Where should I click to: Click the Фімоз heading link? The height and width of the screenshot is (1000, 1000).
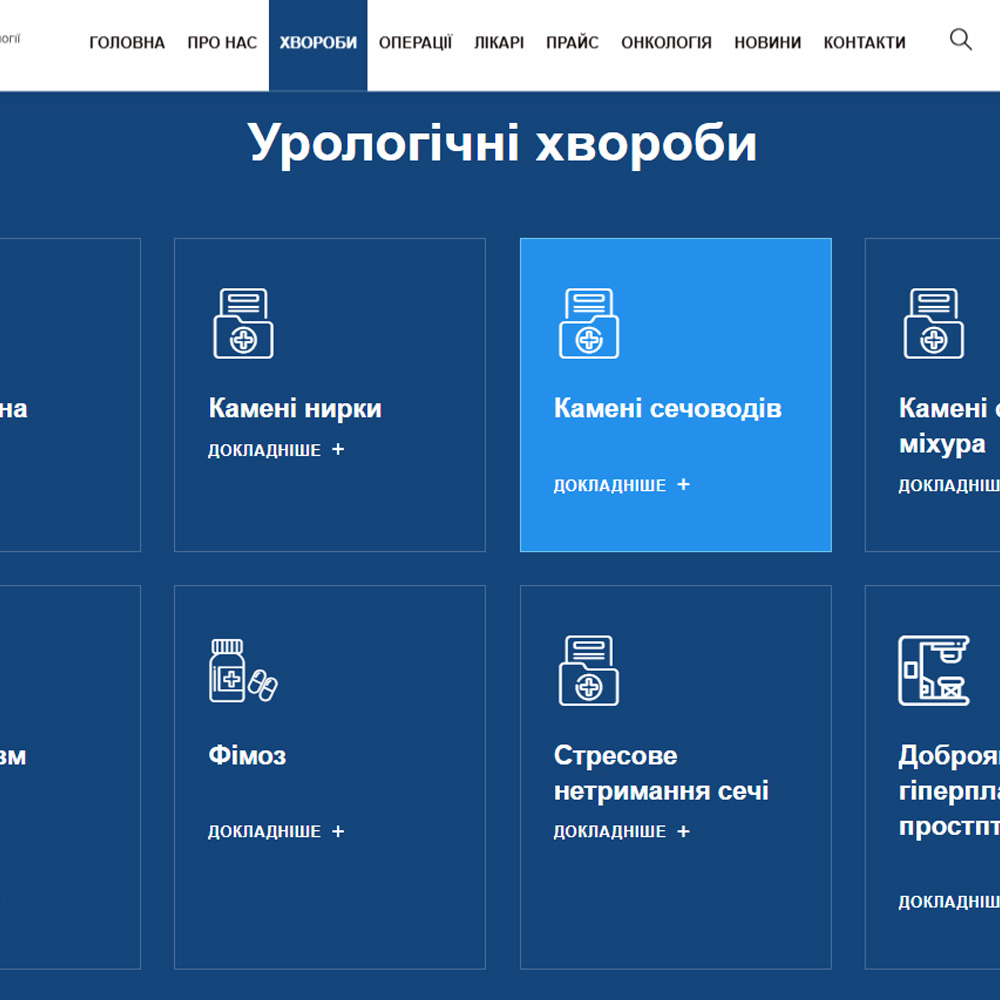[247, 756]
